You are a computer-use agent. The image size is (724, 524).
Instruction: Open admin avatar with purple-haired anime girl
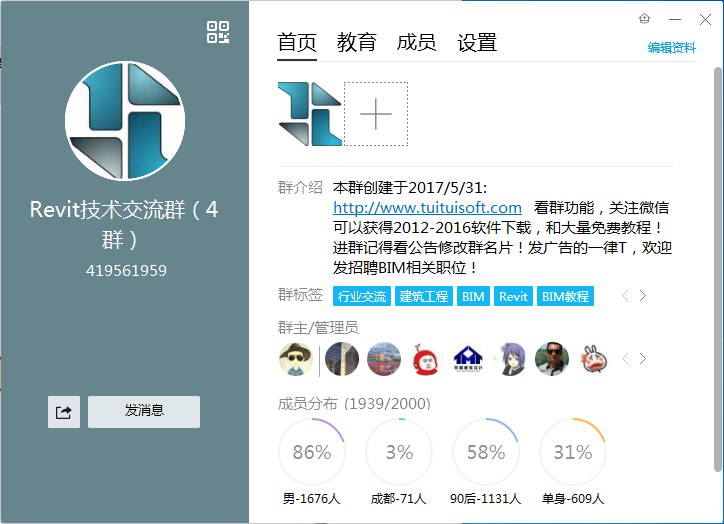510,359
